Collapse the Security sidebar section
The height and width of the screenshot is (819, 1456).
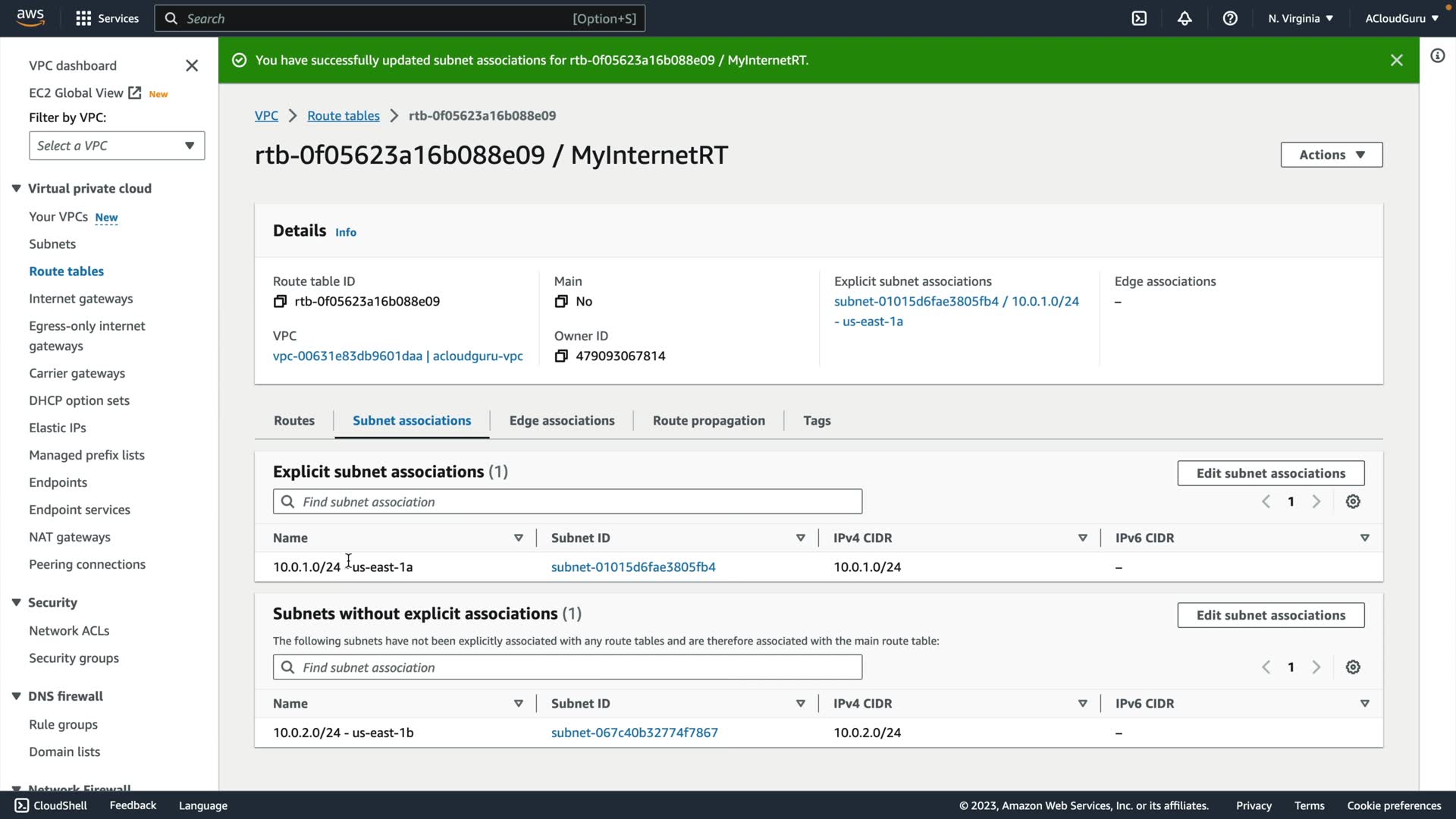point(16,603)
